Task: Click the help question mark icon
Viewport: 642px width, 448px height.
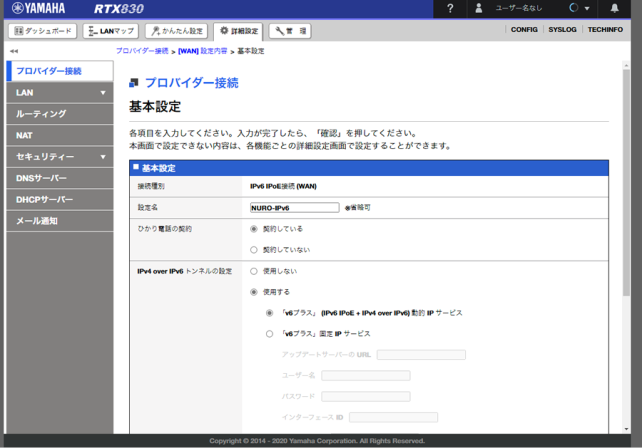Action: coord(450,9)
